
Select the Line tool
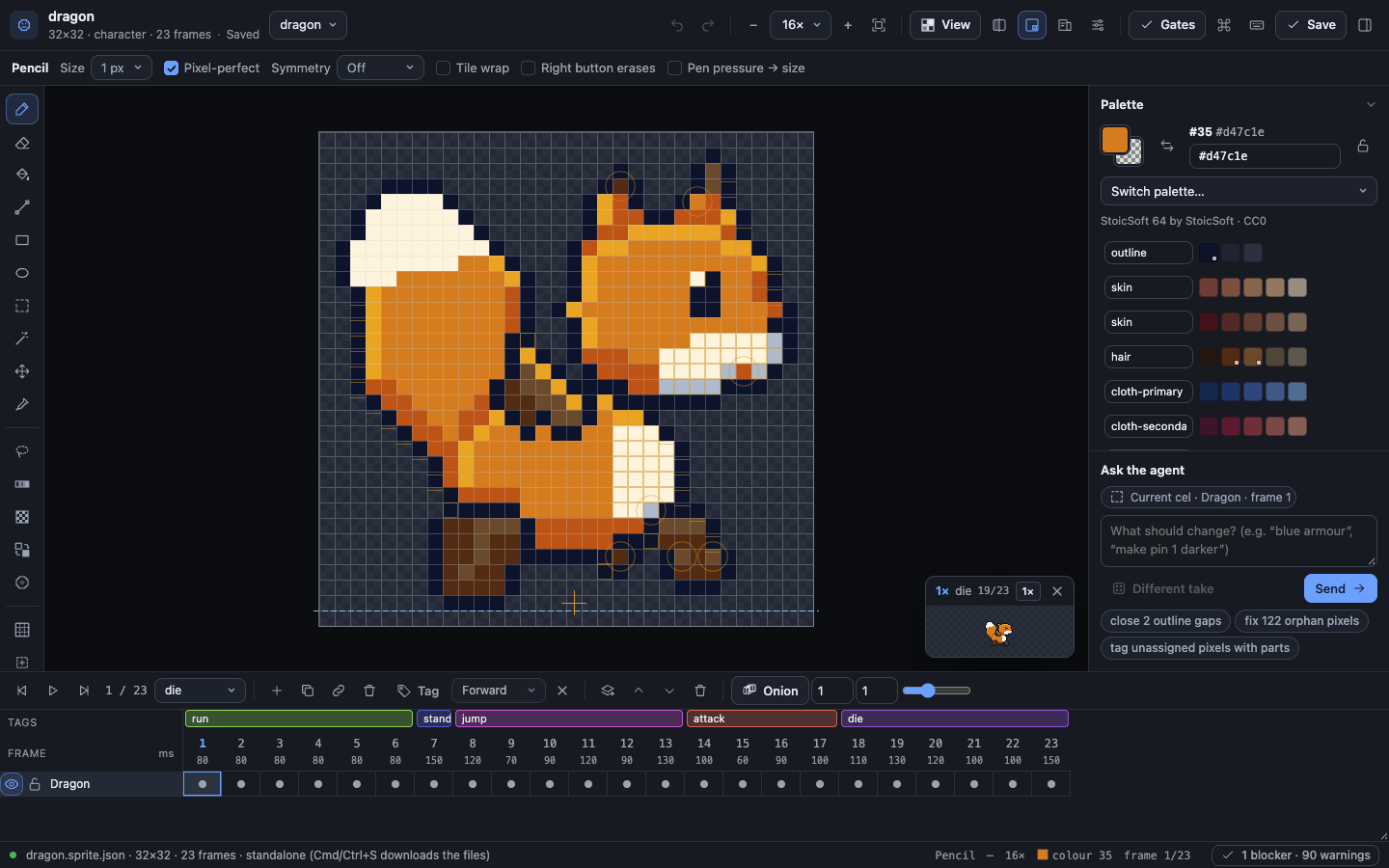[x=22, y=207]
